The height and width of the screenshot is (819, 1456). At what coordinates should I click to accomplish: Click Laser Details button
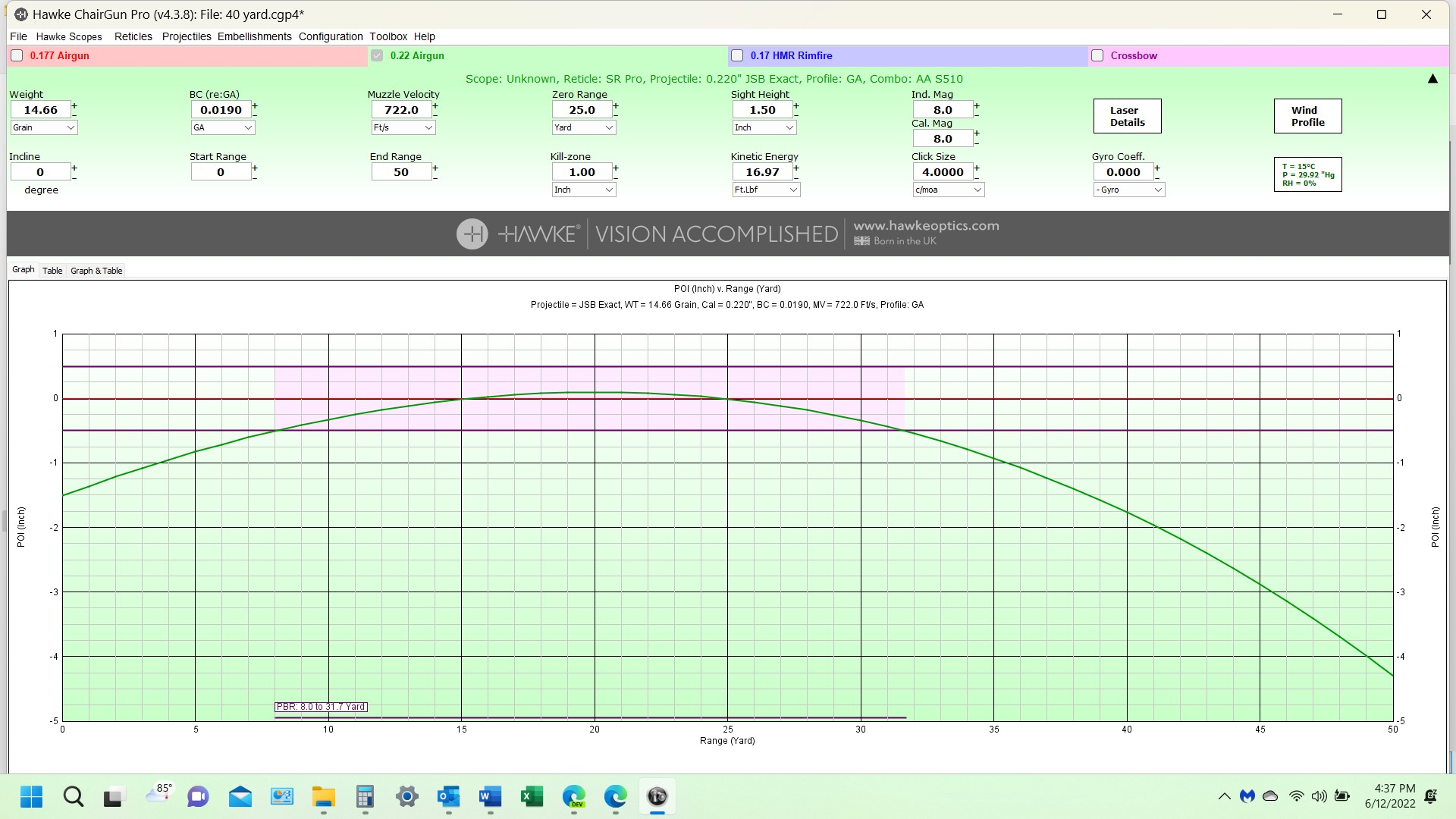tap(1127, 116)
